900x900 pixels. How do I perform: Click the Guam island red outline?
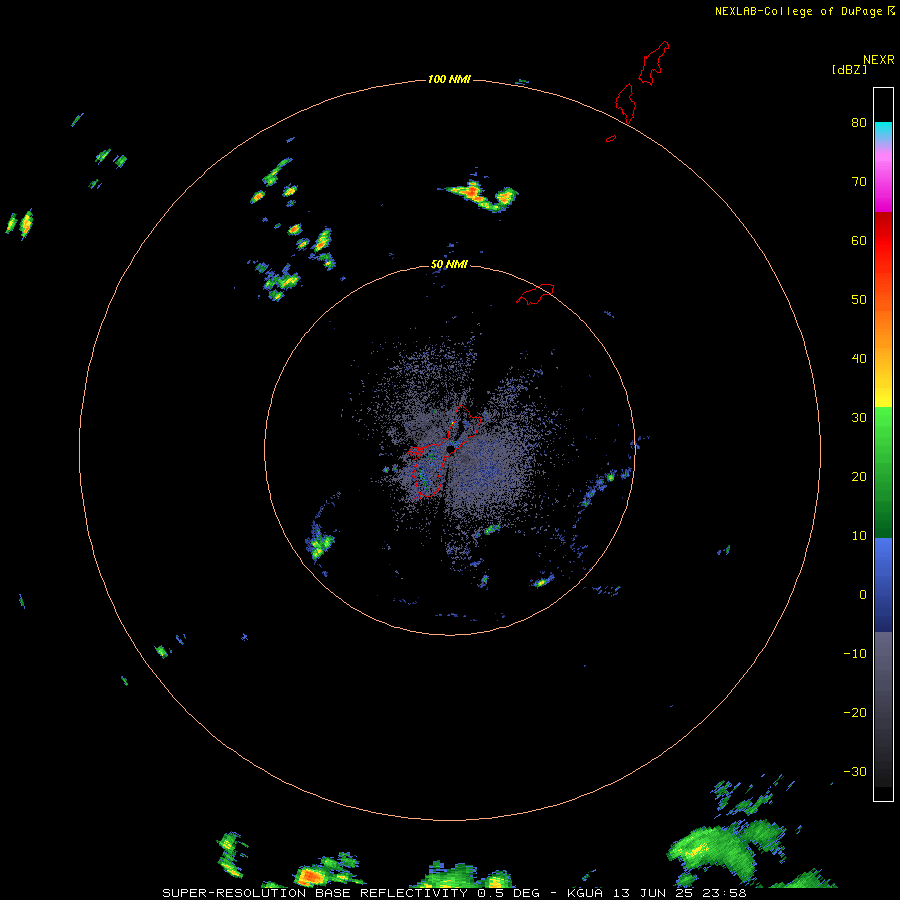point(445,451)
